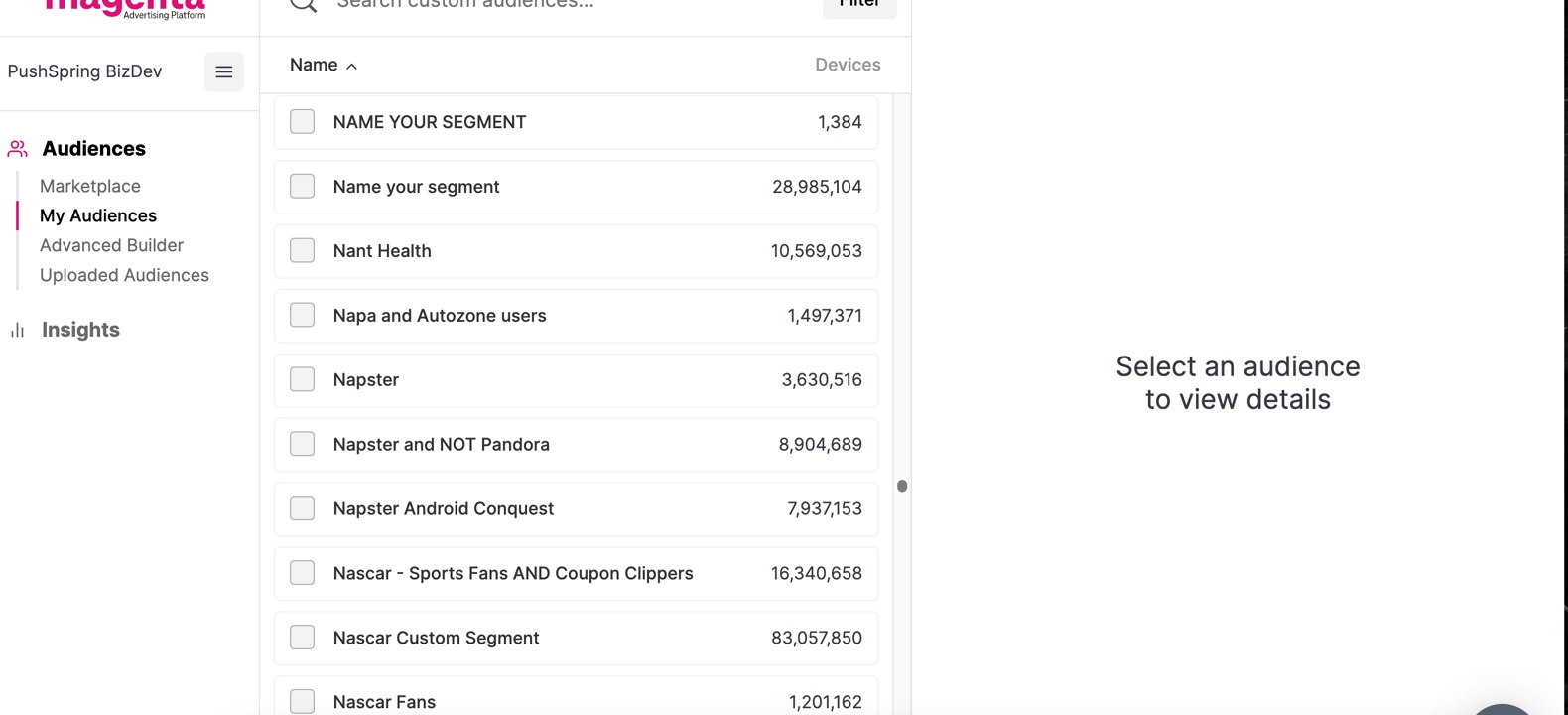Check the Nascar Custom Segment checkbox
This screenshot has height=715, width=1568.
point(302,638)
